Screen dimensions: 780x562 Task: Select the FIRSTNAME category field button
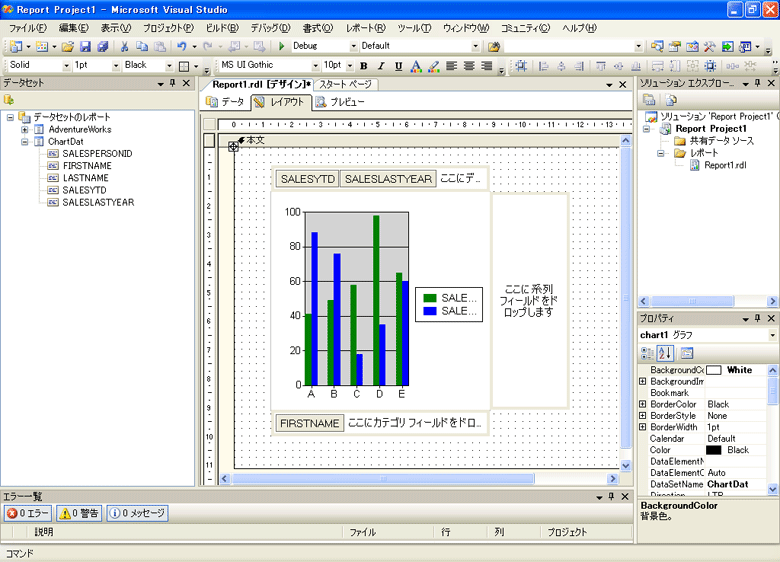point(309,423)
